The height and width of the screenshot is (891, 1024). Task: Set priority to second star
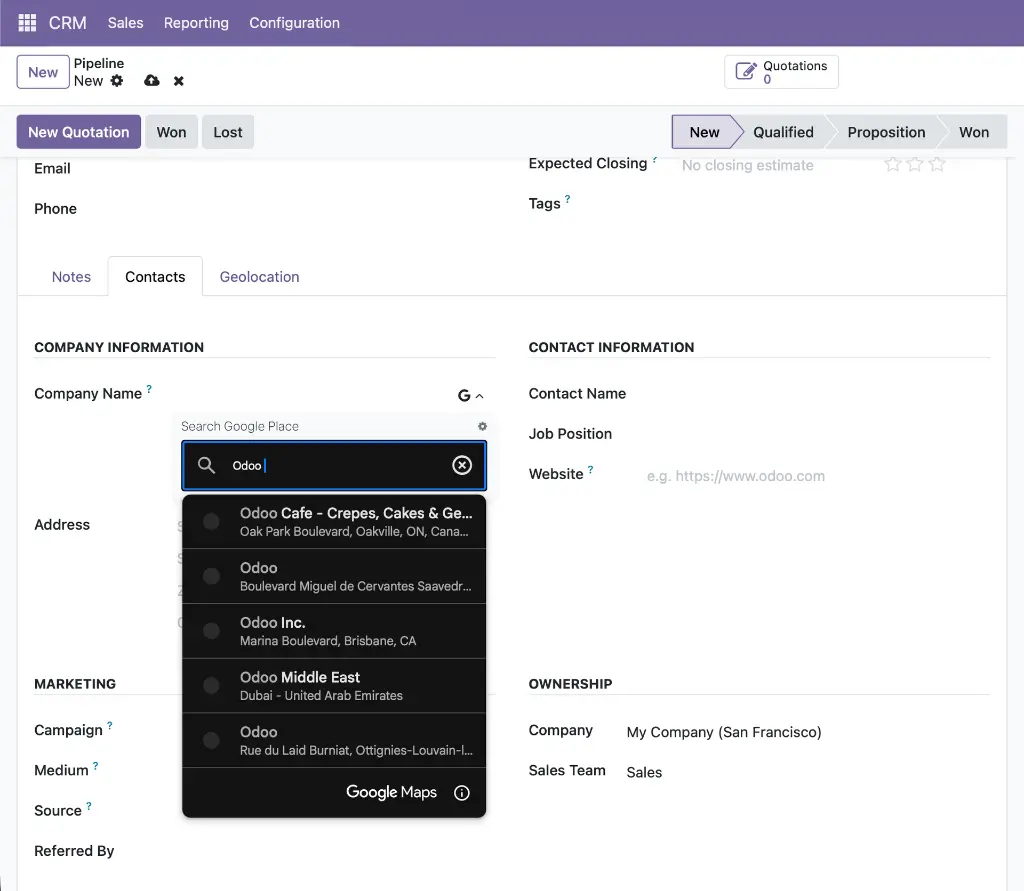coord(915,164)
